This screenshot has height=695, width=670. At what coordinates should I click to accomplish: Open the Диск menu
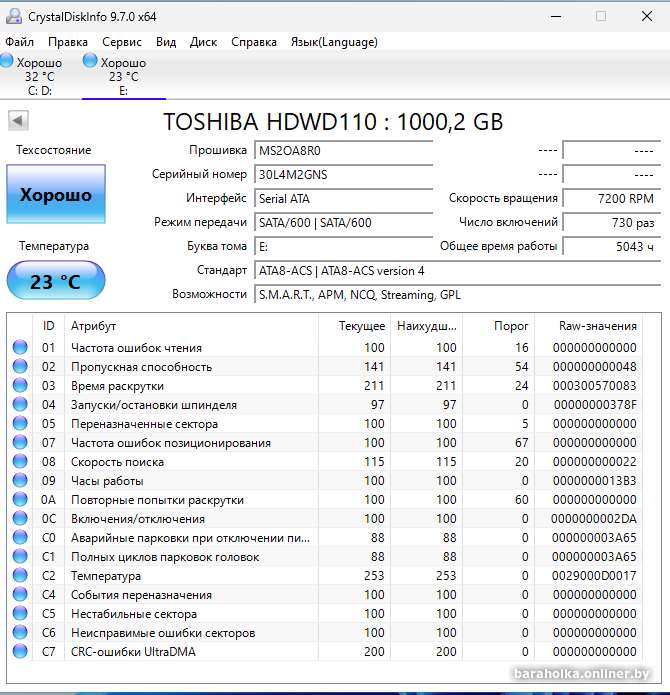click(x=203, y=42)
